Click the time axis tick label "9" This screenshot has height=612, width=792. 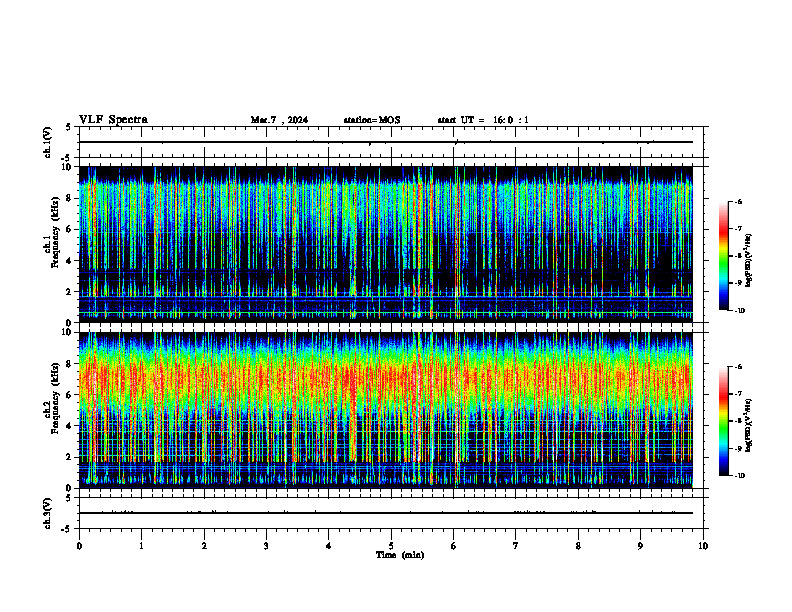click(x=640, y=546)
